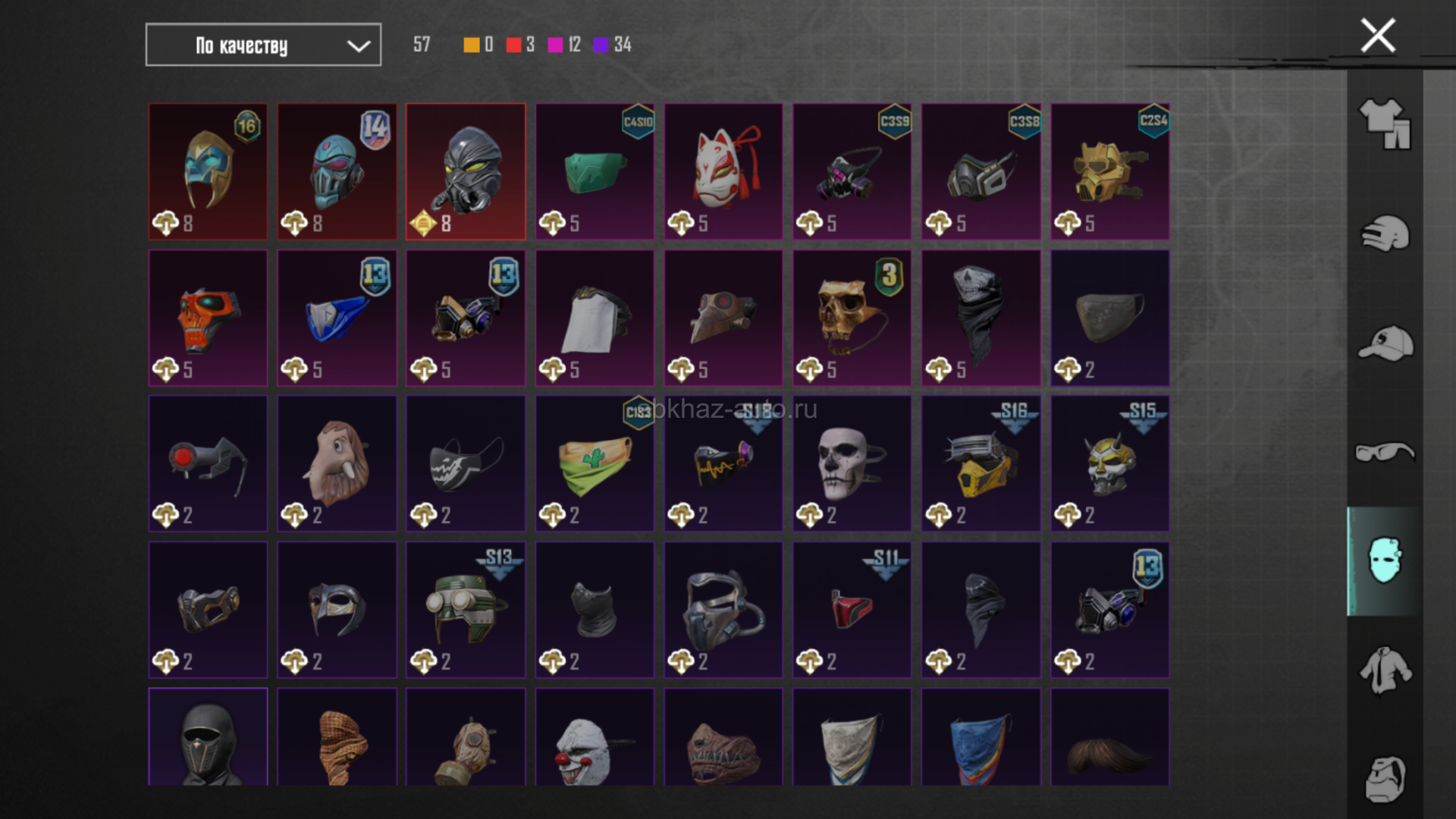Select the S13 goggles helmet mask

466,610
